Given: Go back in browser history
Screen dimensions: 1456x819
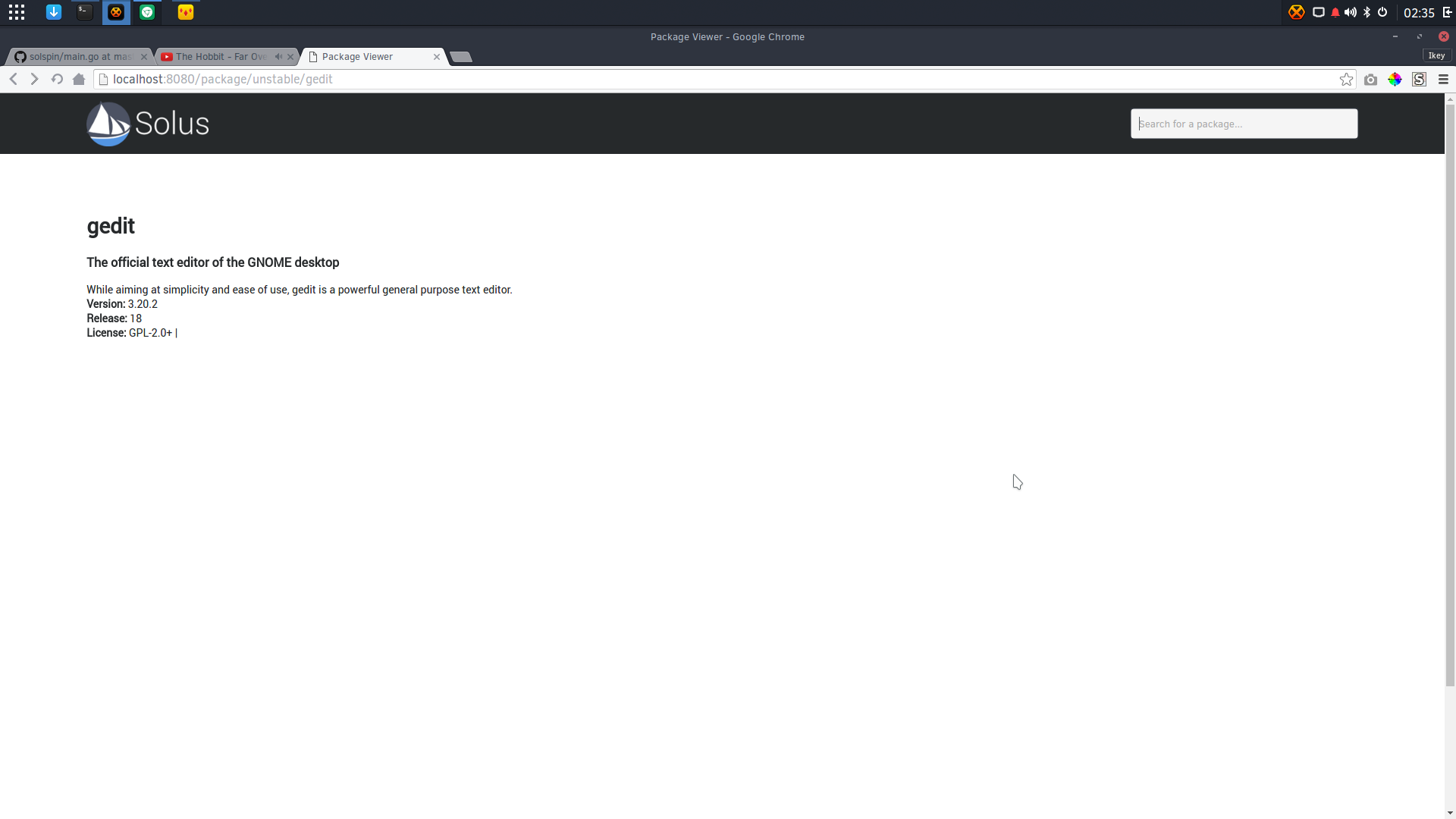Looking at the screenshot, I should coord(14,79).
